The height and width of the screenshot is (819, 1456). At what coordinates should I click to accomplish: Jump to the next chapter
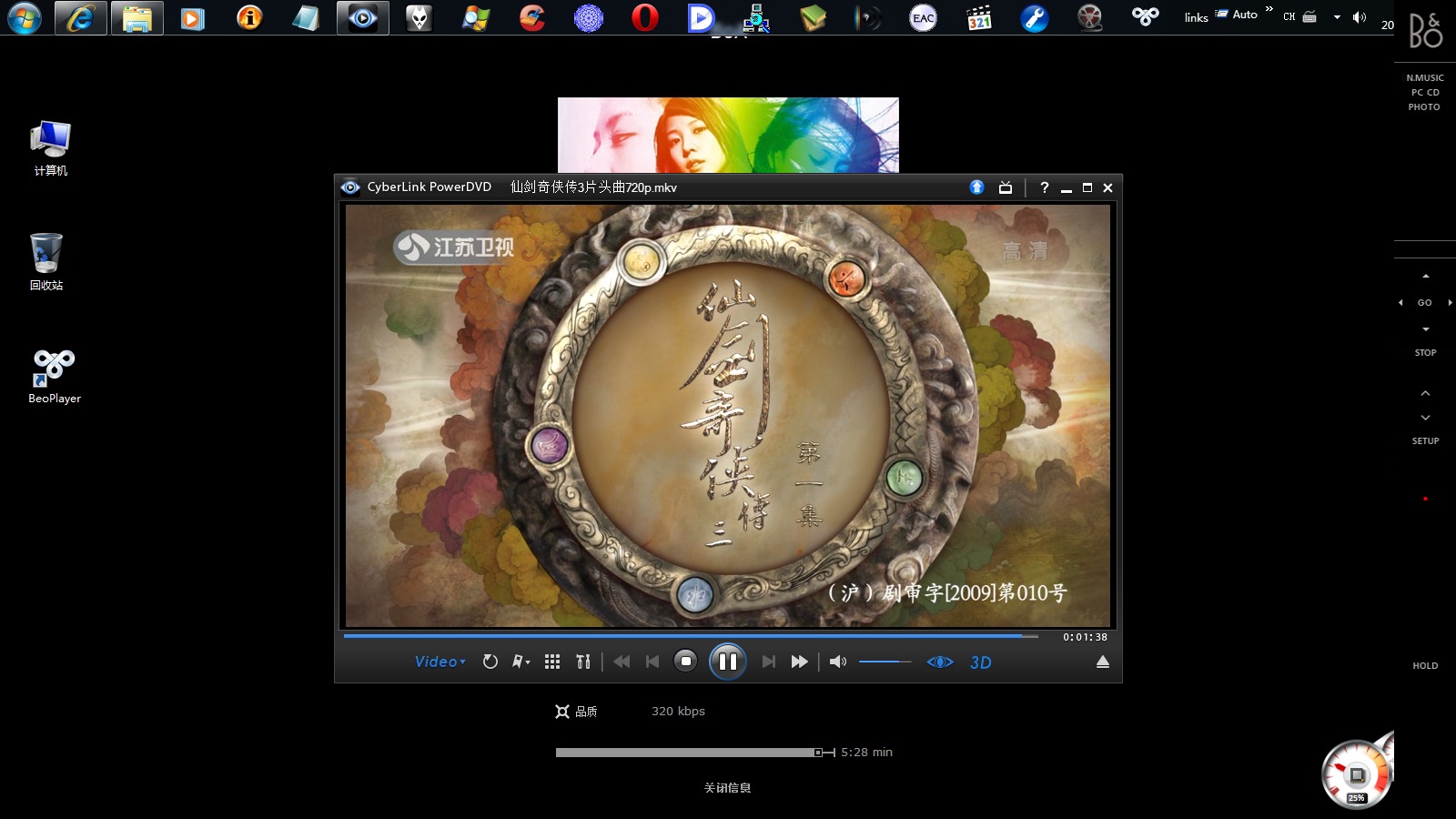point(769,662)
